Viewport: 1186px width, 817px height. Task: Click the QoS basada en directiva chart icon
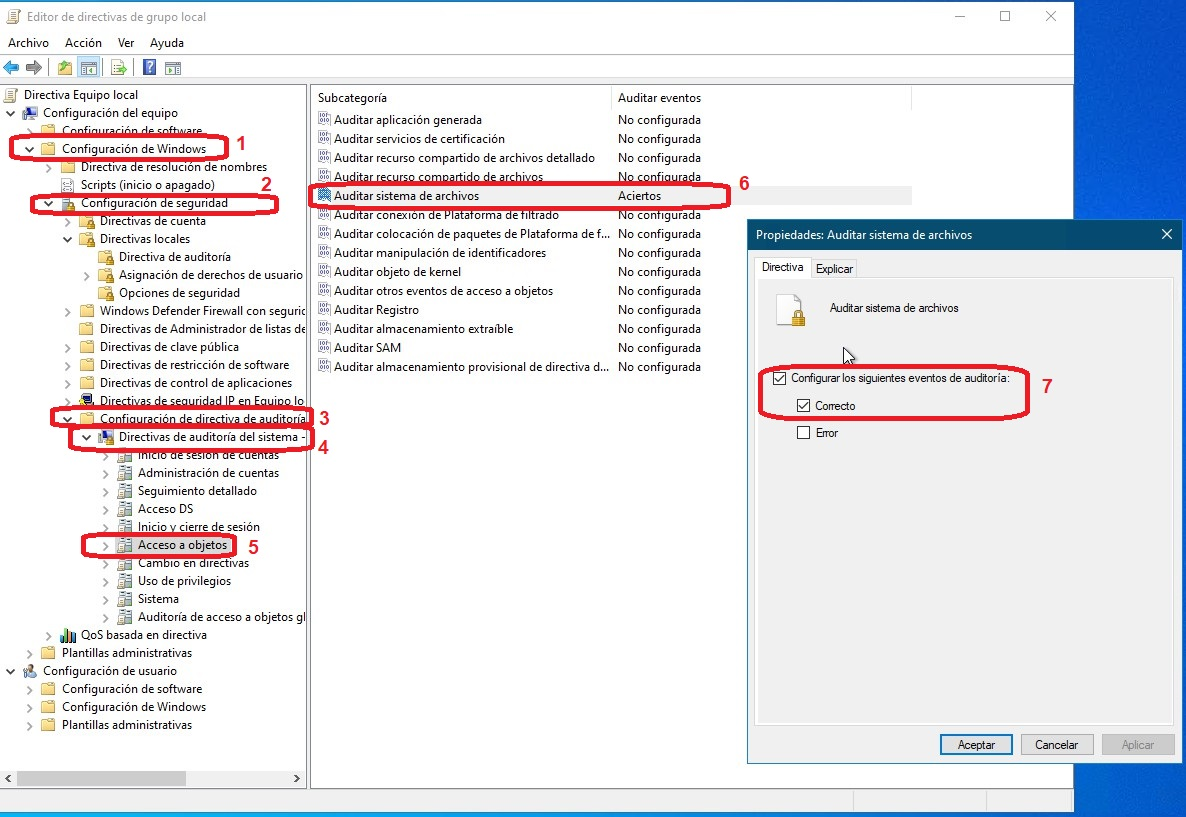click(68, 635)
